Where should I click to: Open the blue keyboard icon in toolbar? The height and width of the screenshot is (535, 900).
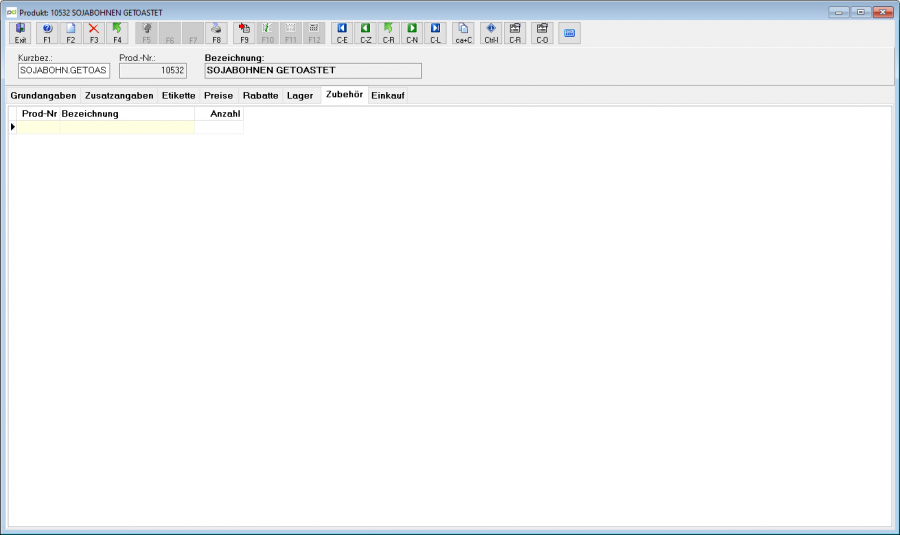[569, 33]
